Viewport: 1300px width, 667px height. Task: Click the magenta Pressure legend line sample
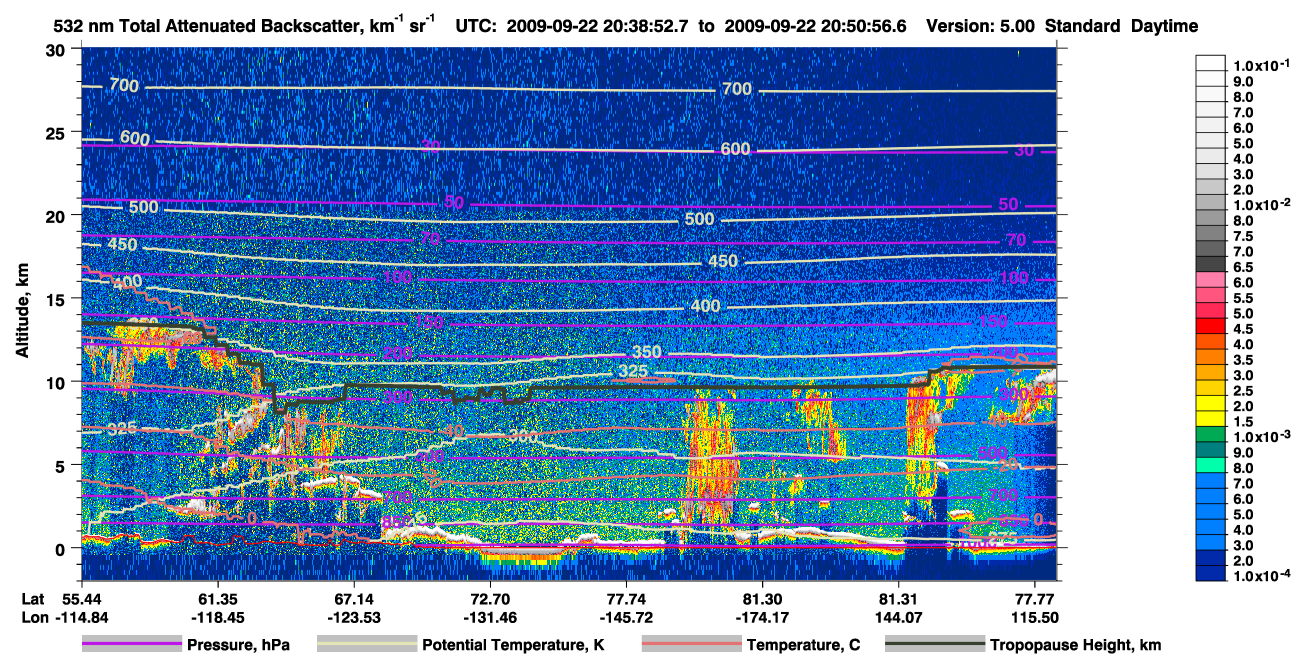(x=131, y=645)
